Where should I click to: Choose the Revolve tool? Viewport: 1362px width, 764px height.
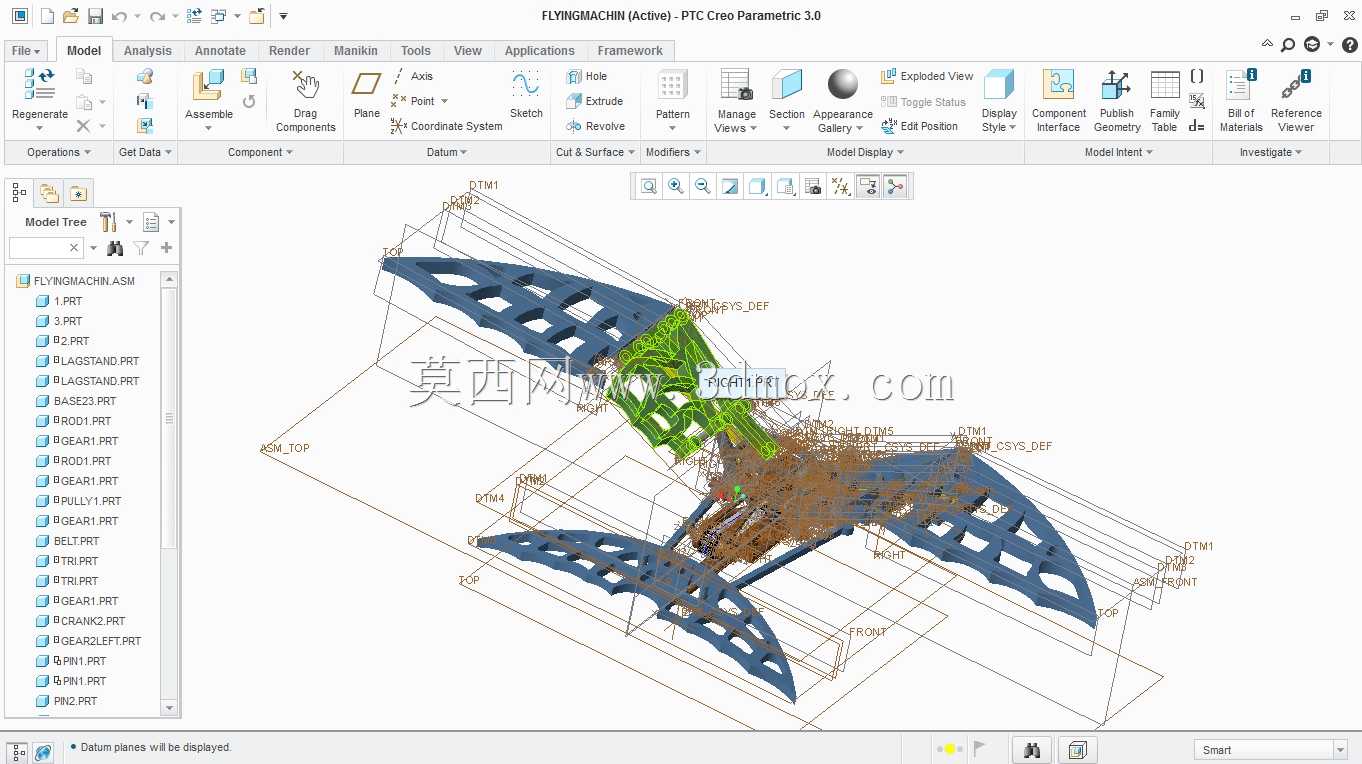click(596, 126)
